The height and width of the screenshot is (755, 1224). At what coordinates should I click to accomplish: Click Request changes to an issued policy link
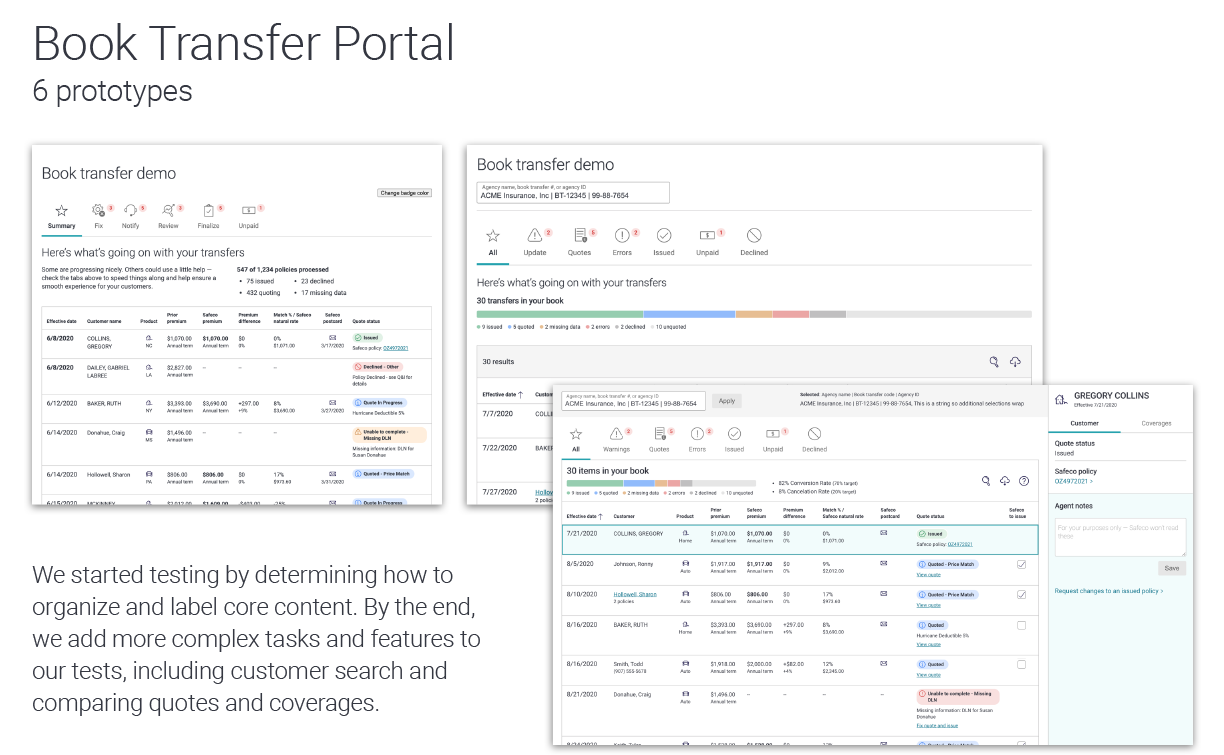(x=1108, y=591)
